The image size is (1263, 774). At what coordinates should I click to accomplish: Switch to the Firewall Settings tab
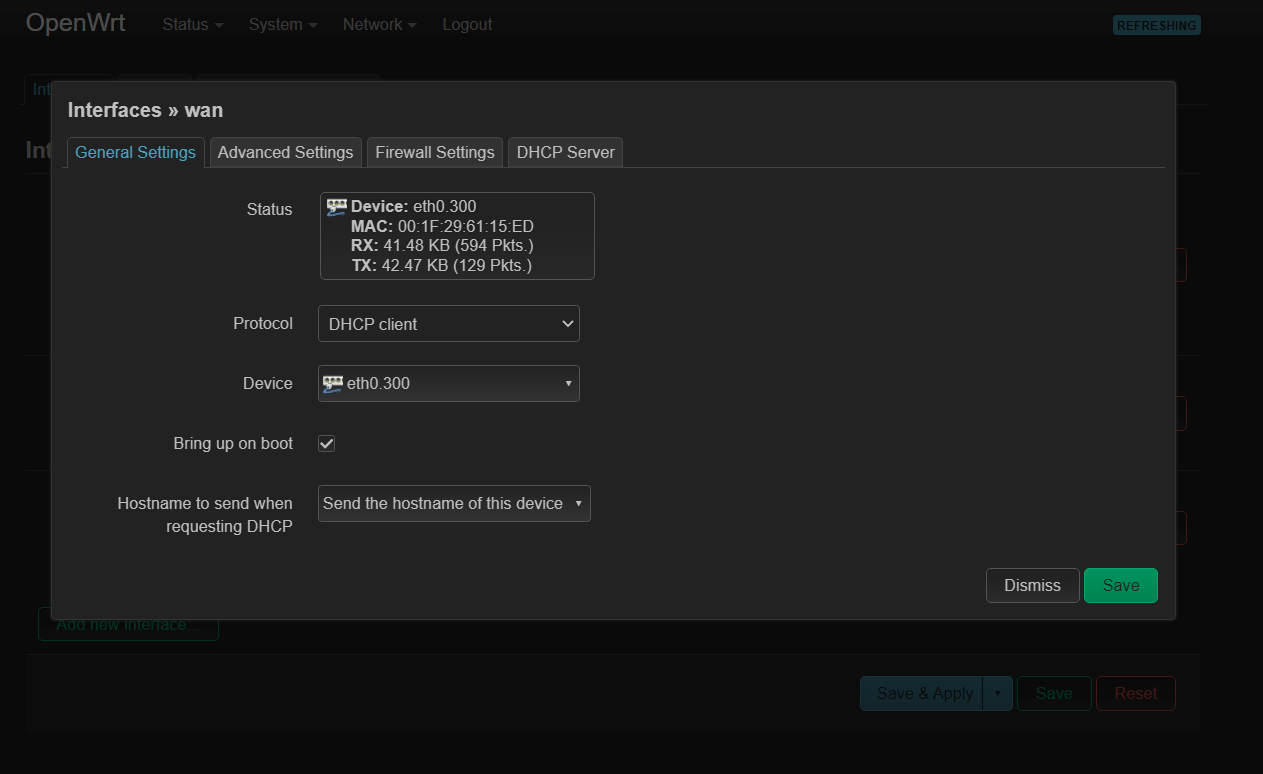[434, 152]
